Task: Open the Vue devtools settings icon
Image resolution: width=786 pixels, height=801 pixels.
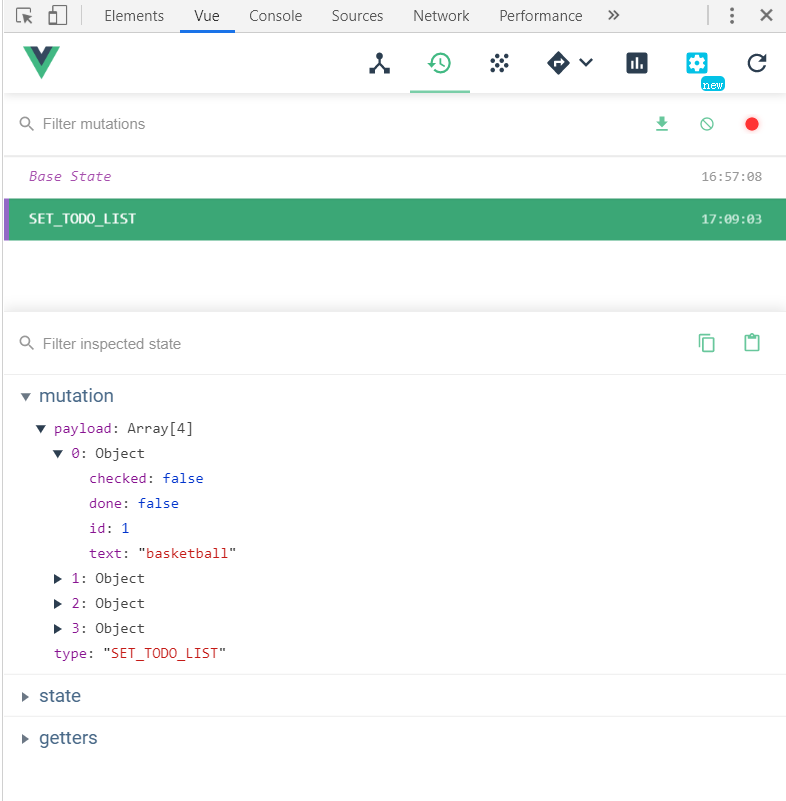Action: pos(696,63)
